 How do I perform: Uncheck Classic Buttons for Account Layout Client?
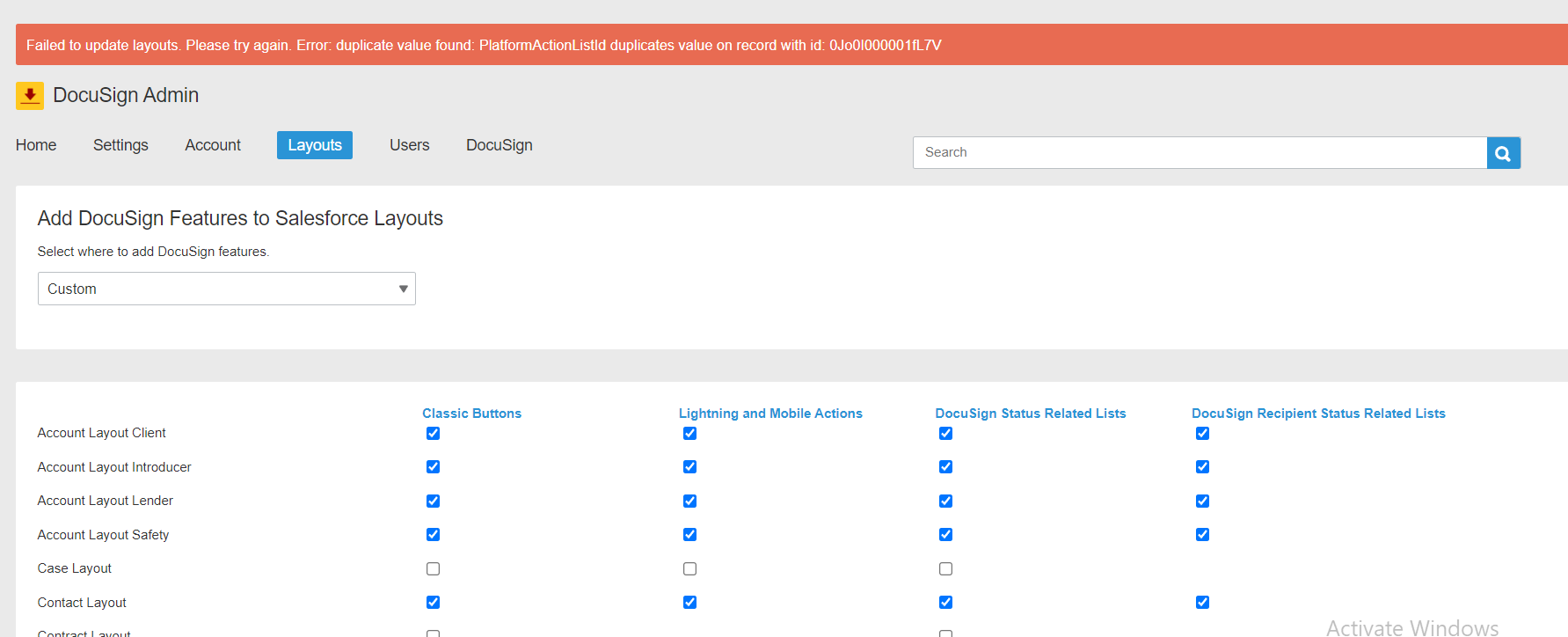click(x=433, y=433)
